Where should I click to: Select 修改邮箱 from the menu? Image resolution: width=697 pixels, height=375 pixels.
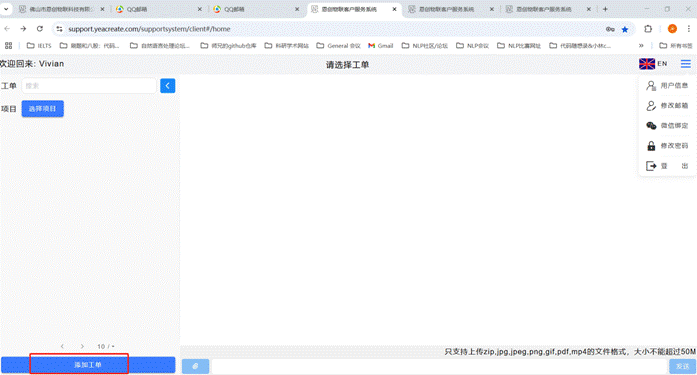[x=667, y=105]
